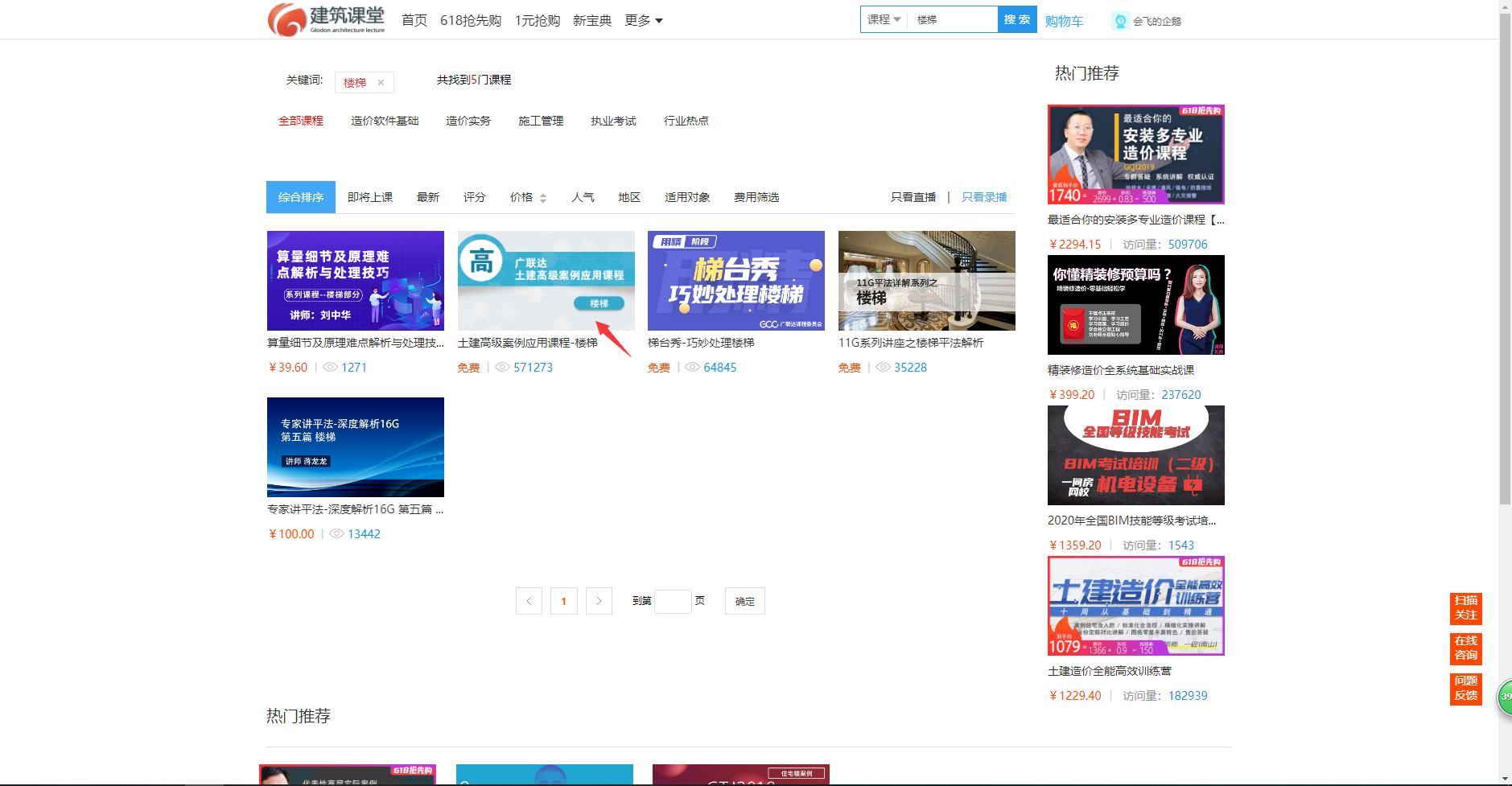The height and width of the screenshot is (786, 1512).
Task: Go to previous page arrow
Action: tap(529, 601)
